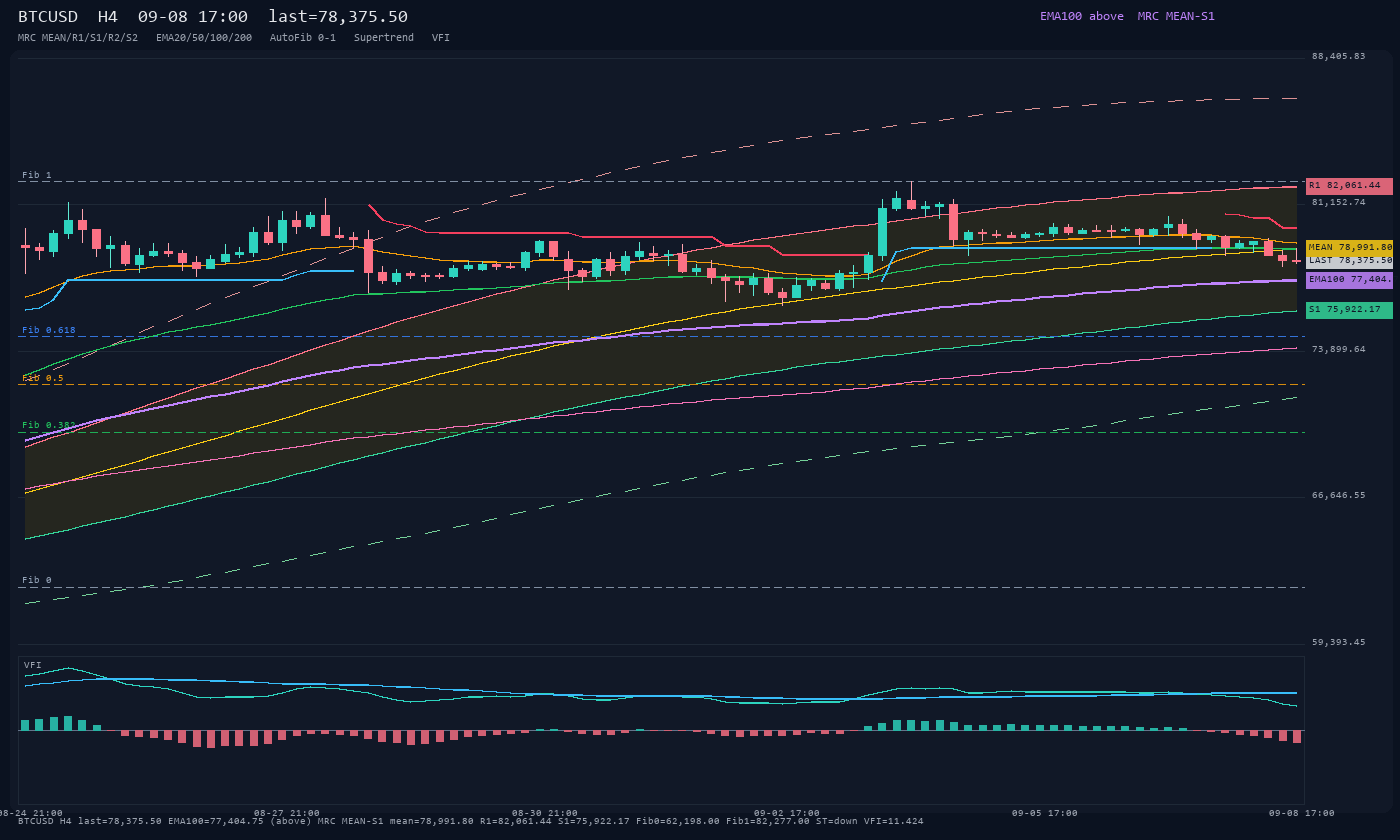The image size is (1400, 840).
Task: Click the LAST 78,375.50 price label
Action: 1349,260
